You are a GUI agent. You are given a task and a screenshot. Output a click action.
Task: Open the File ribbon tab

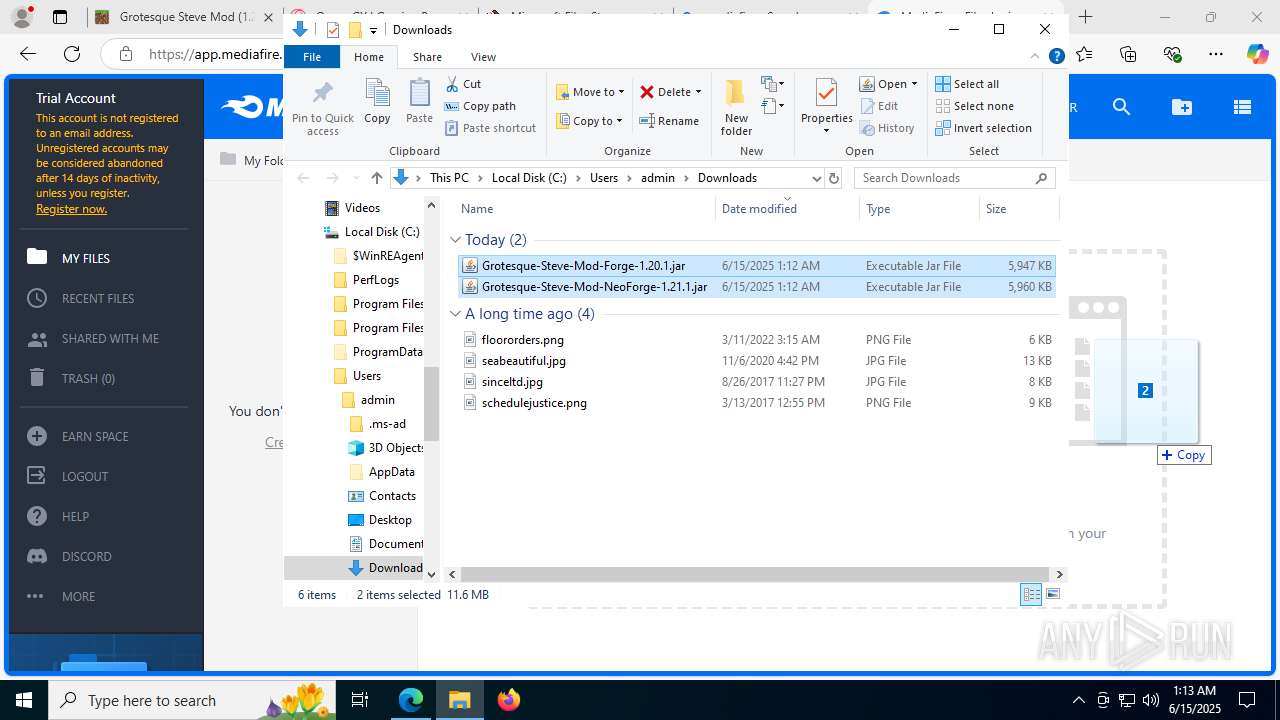tap(312, 57)
